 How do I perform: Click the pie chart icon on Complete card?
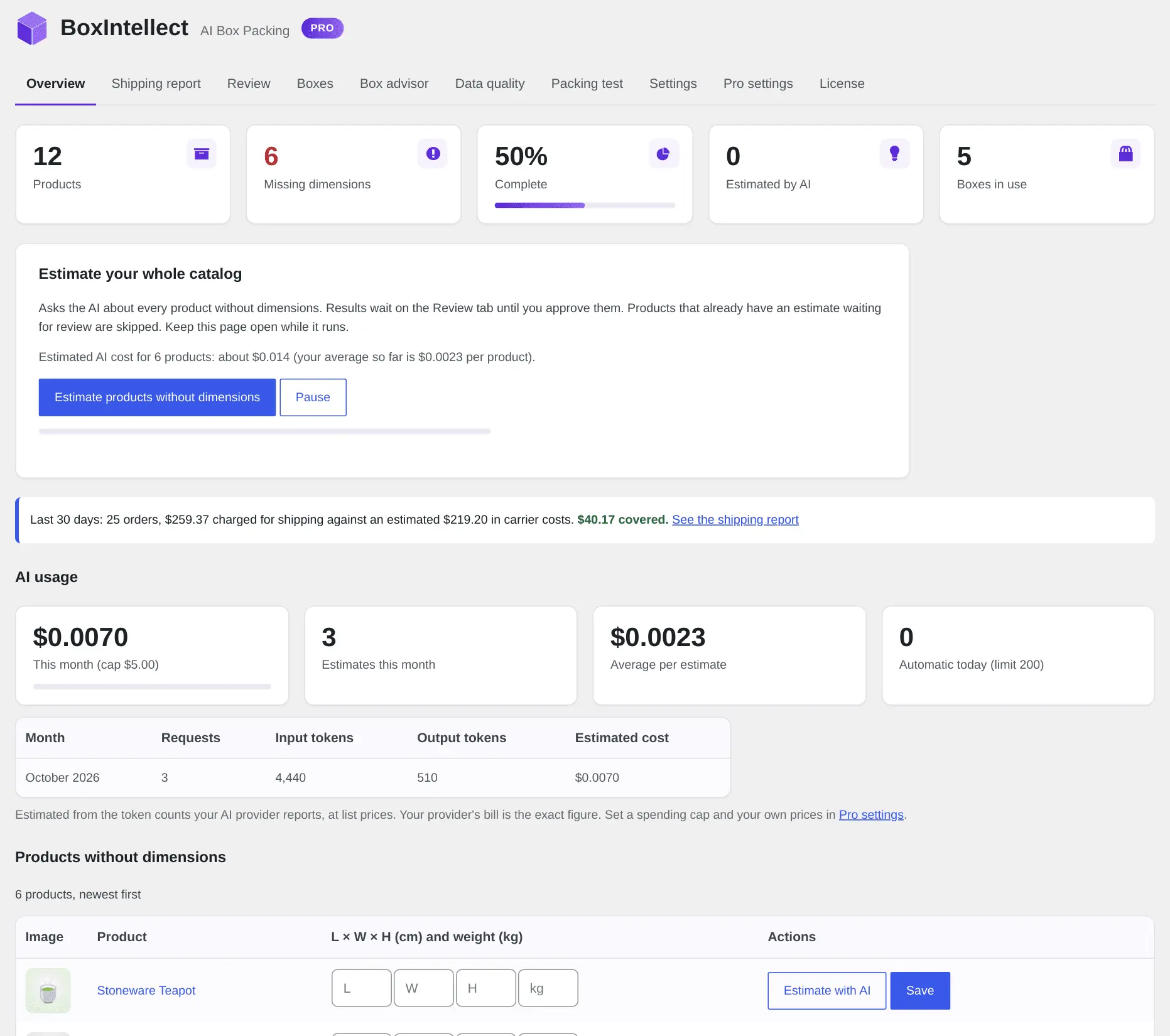click(x=664, y=154)
